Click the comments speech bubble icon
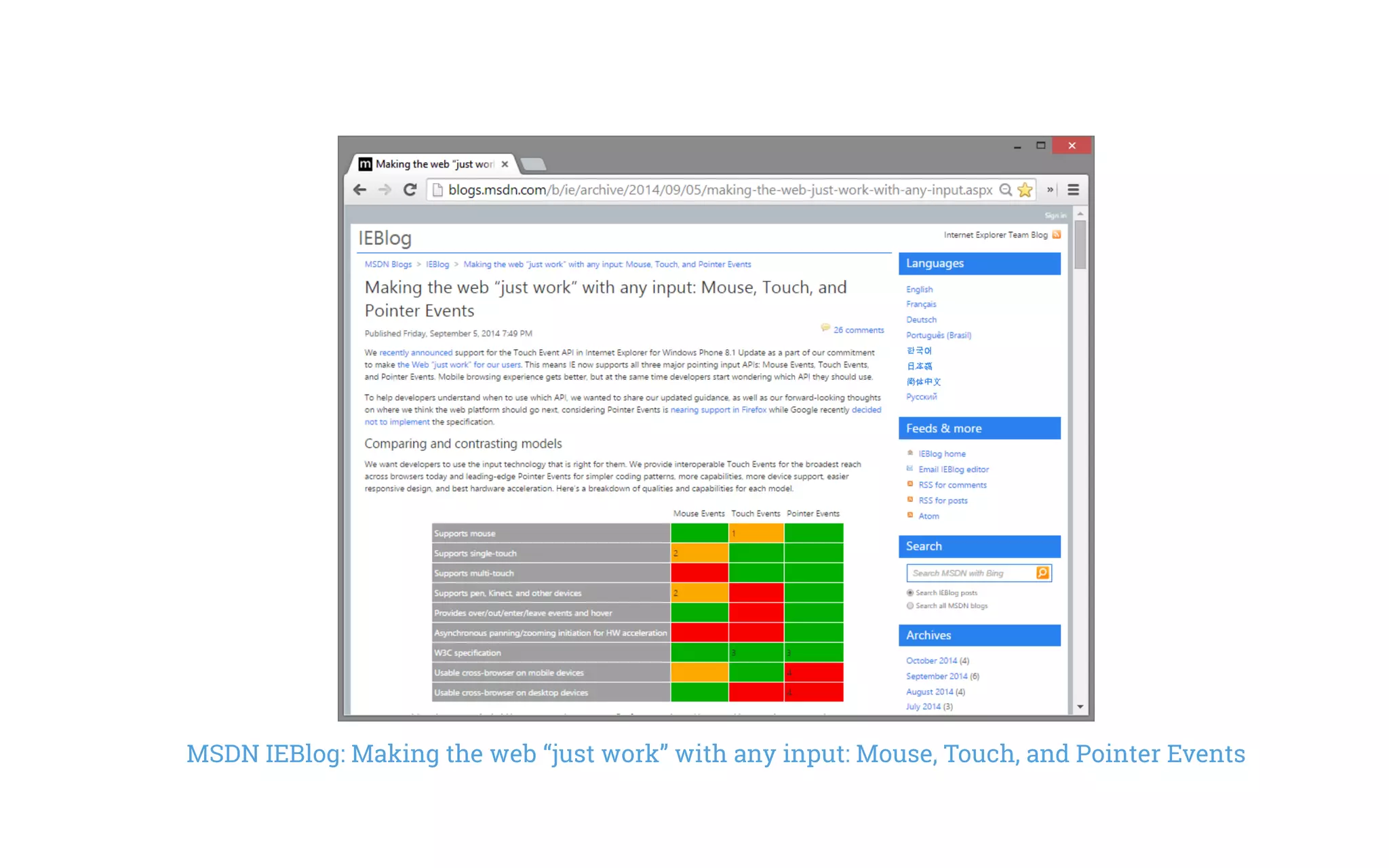Screen dimensions: 1389x868 coord(825,328)
